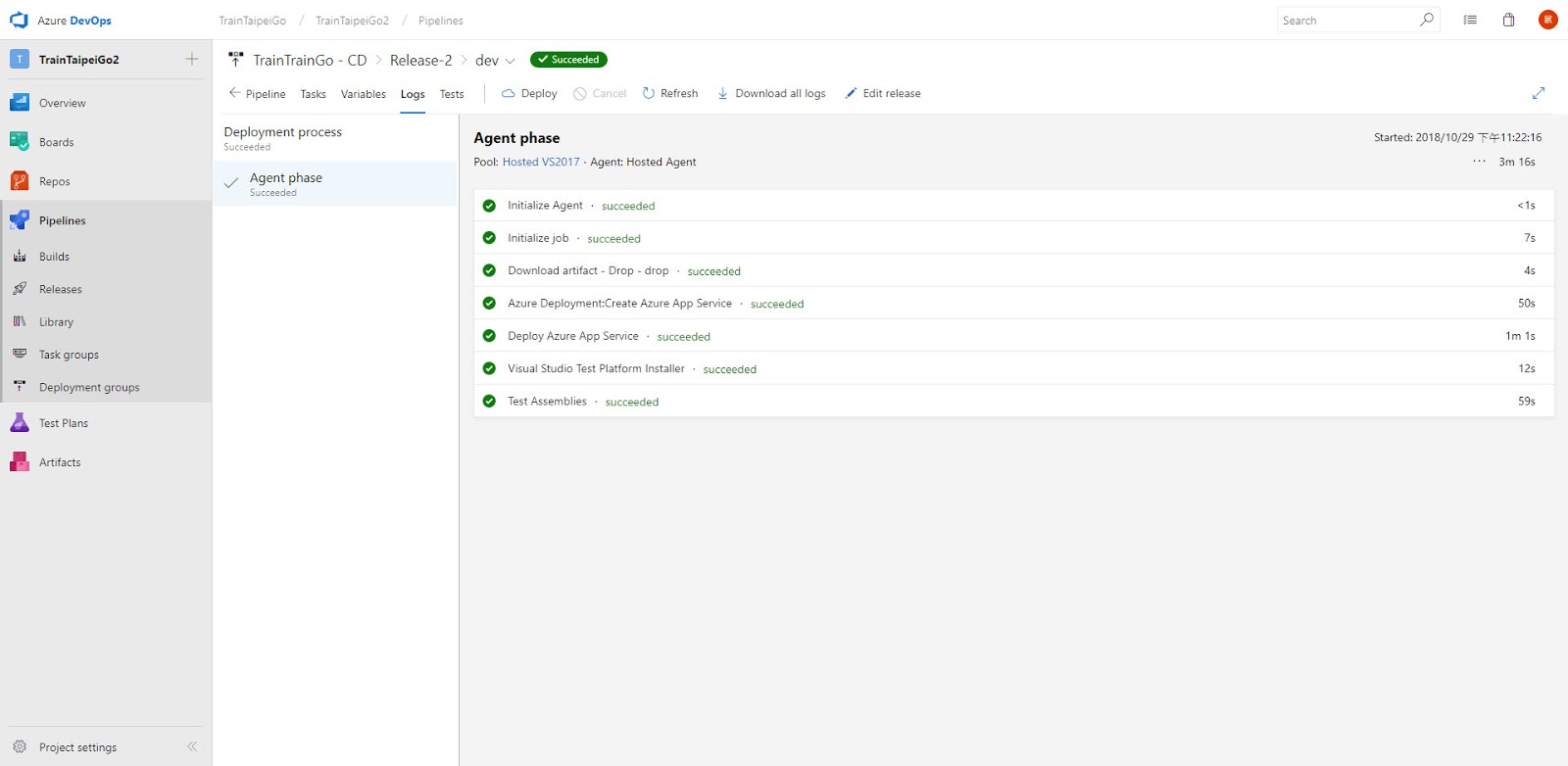This screenshot has height=766, width=1568.
Task: Open the Repos icon in sidebar
Action: (x=20, y=181)
